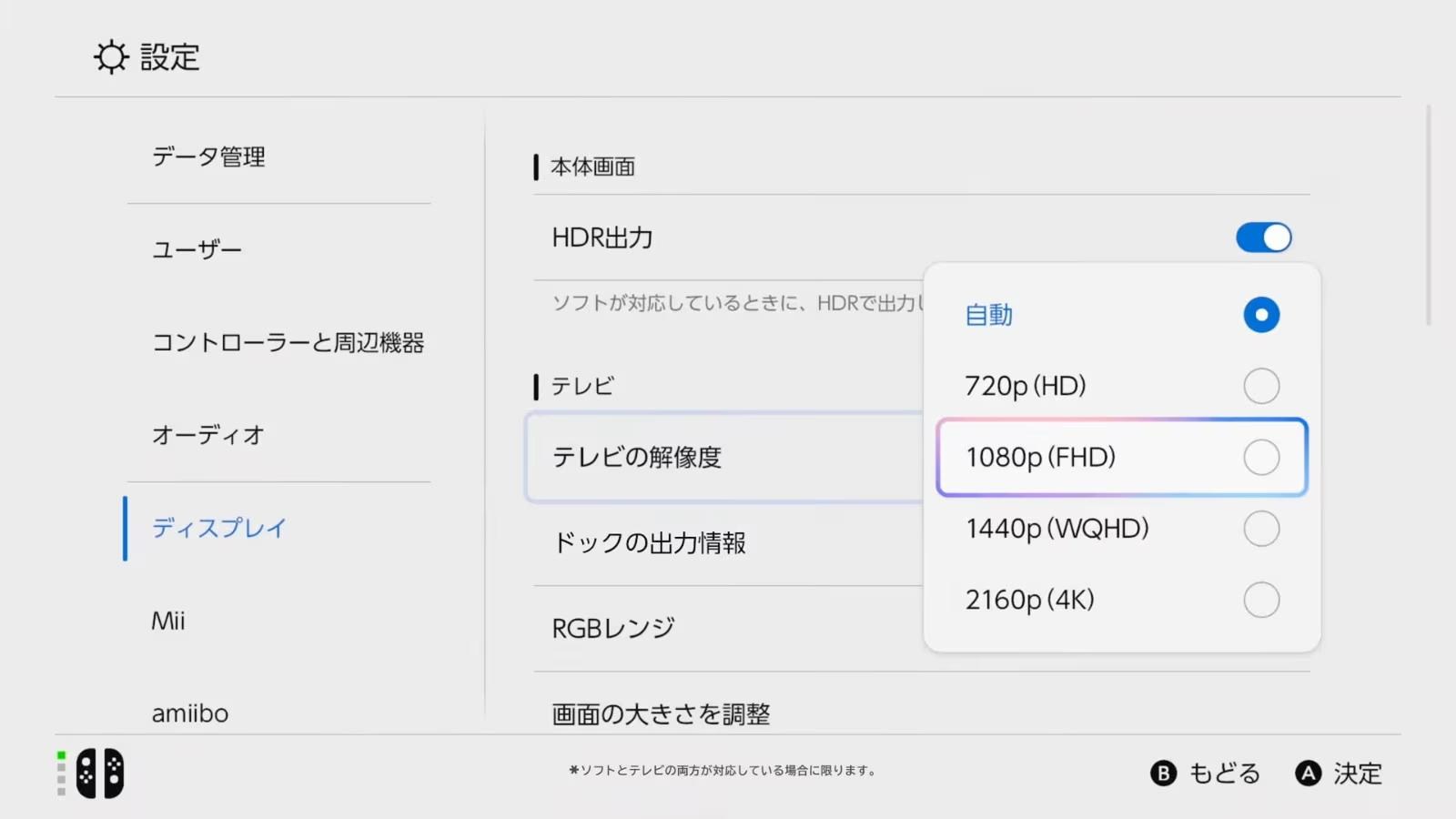Screen dimensions: 1456x819
Task: Go to オーディオ settings
Action: tap(208, 435)
